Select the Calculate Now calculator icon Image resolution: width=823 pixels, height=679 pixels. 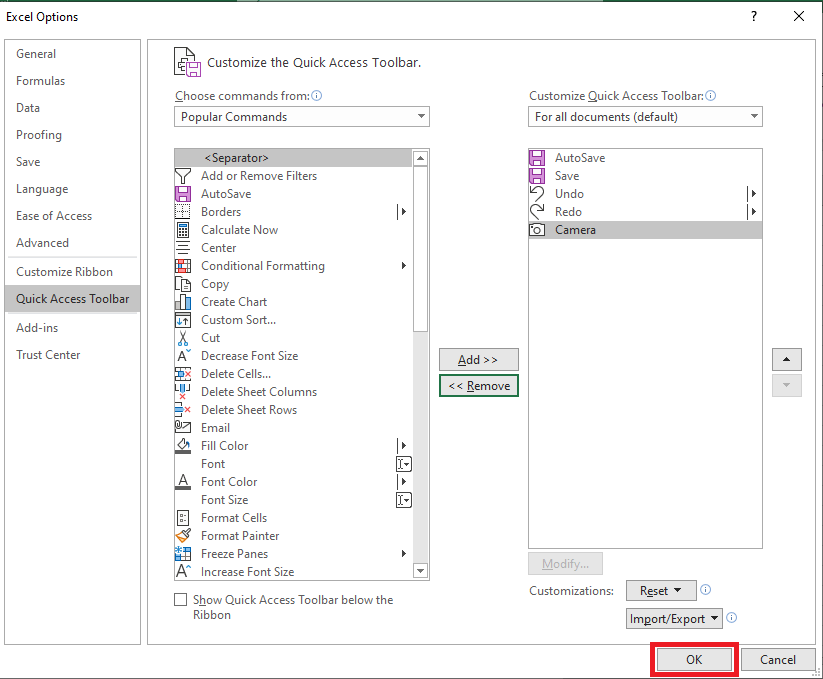tap(183, 230)
